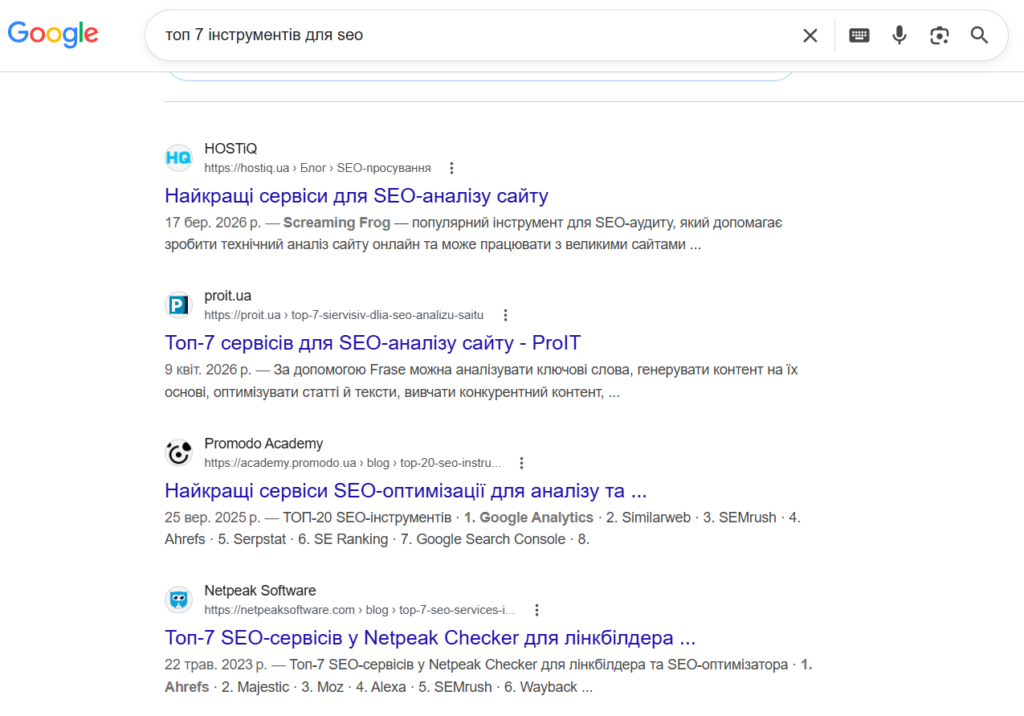Open 'Найкращі сервіси SEO-оптимізації для аналізу та ...' link

click(406, 490)
